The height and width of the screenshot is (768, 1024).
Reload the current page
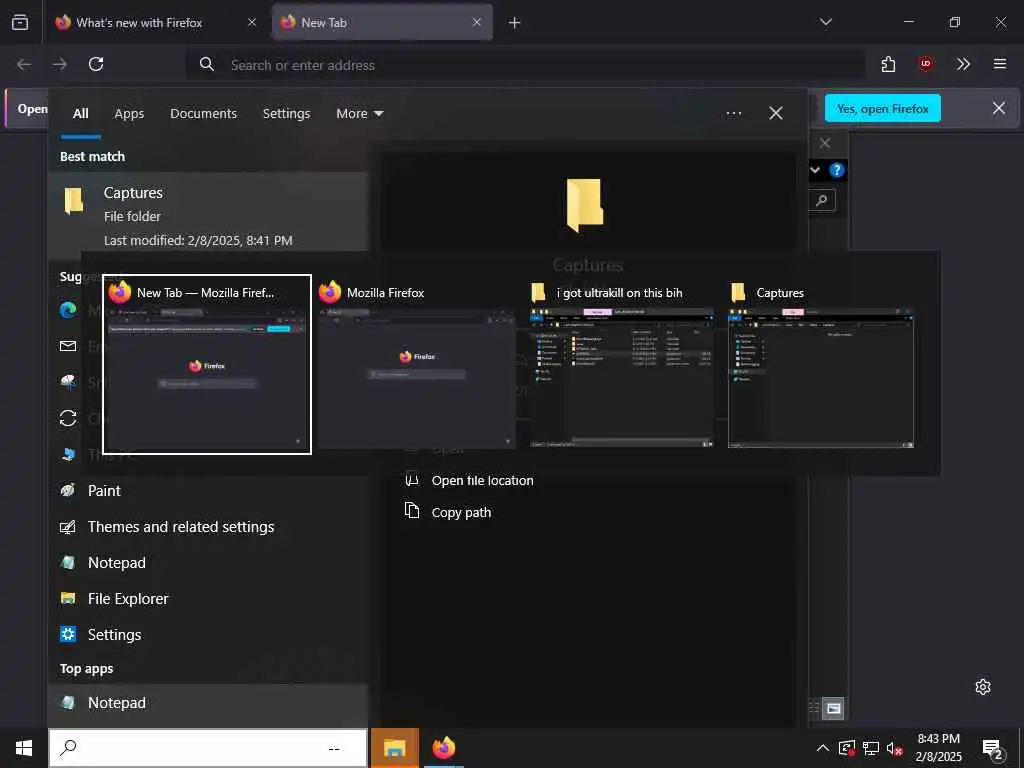[96, 64]
